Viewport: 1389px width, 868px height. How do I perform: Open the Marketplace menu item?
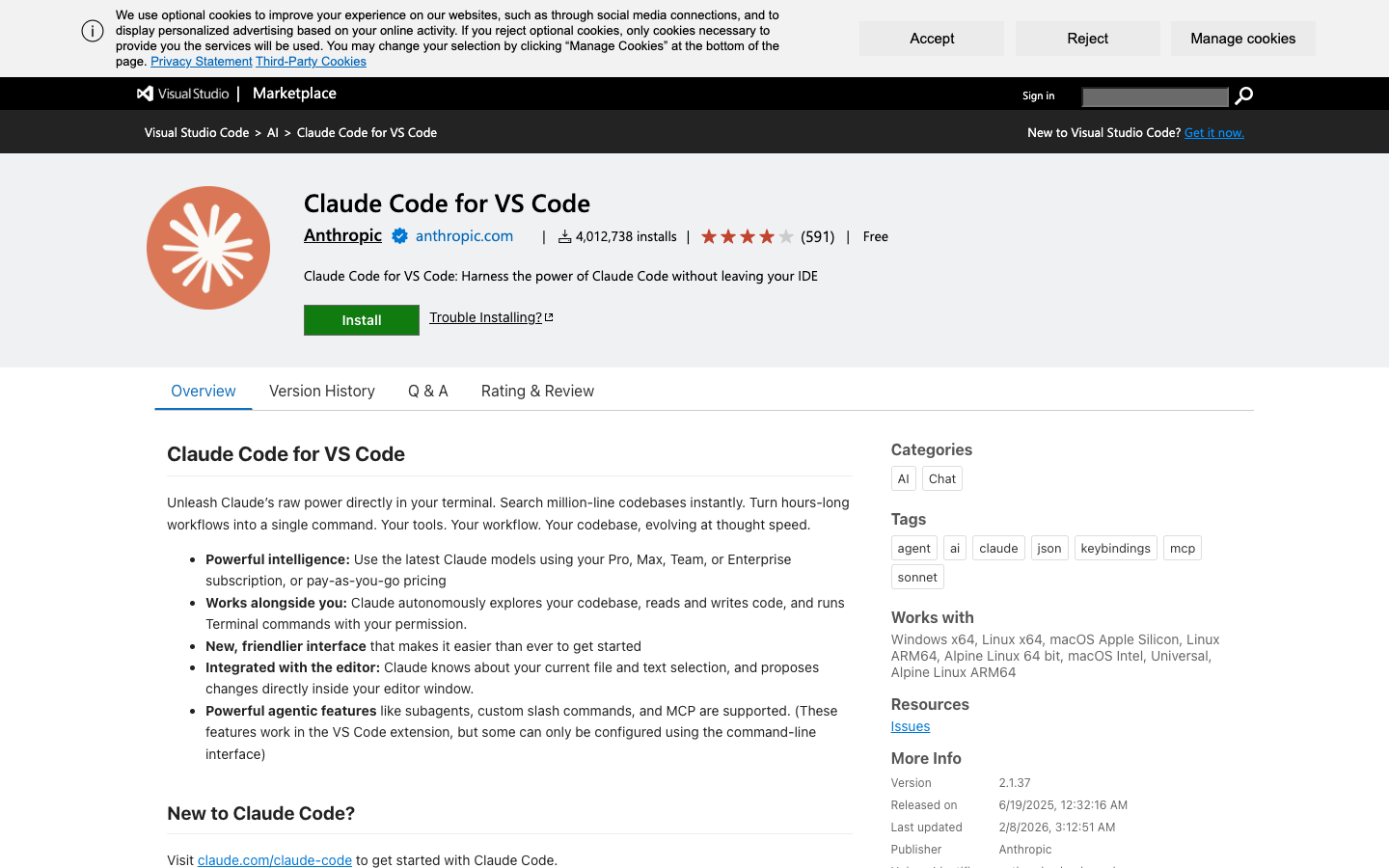coord(294,93)
